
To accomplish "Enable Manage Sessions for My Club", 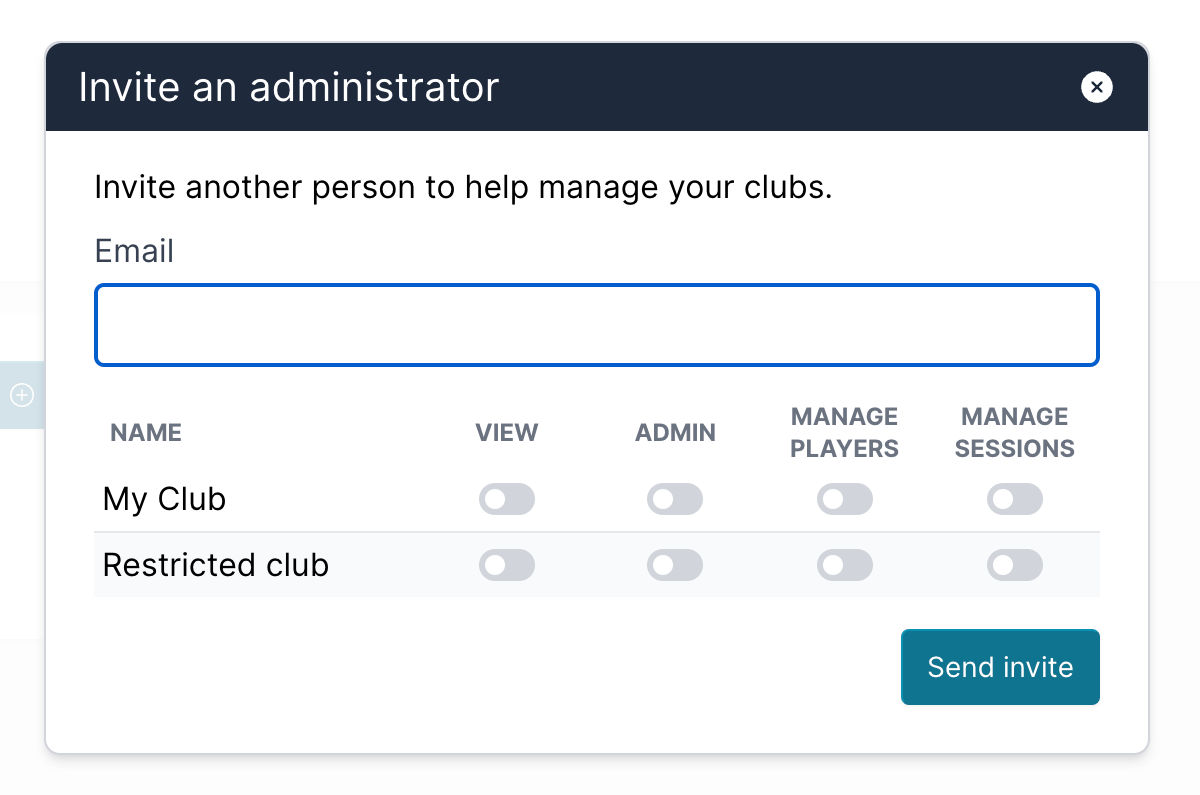I will (1015, 499).
